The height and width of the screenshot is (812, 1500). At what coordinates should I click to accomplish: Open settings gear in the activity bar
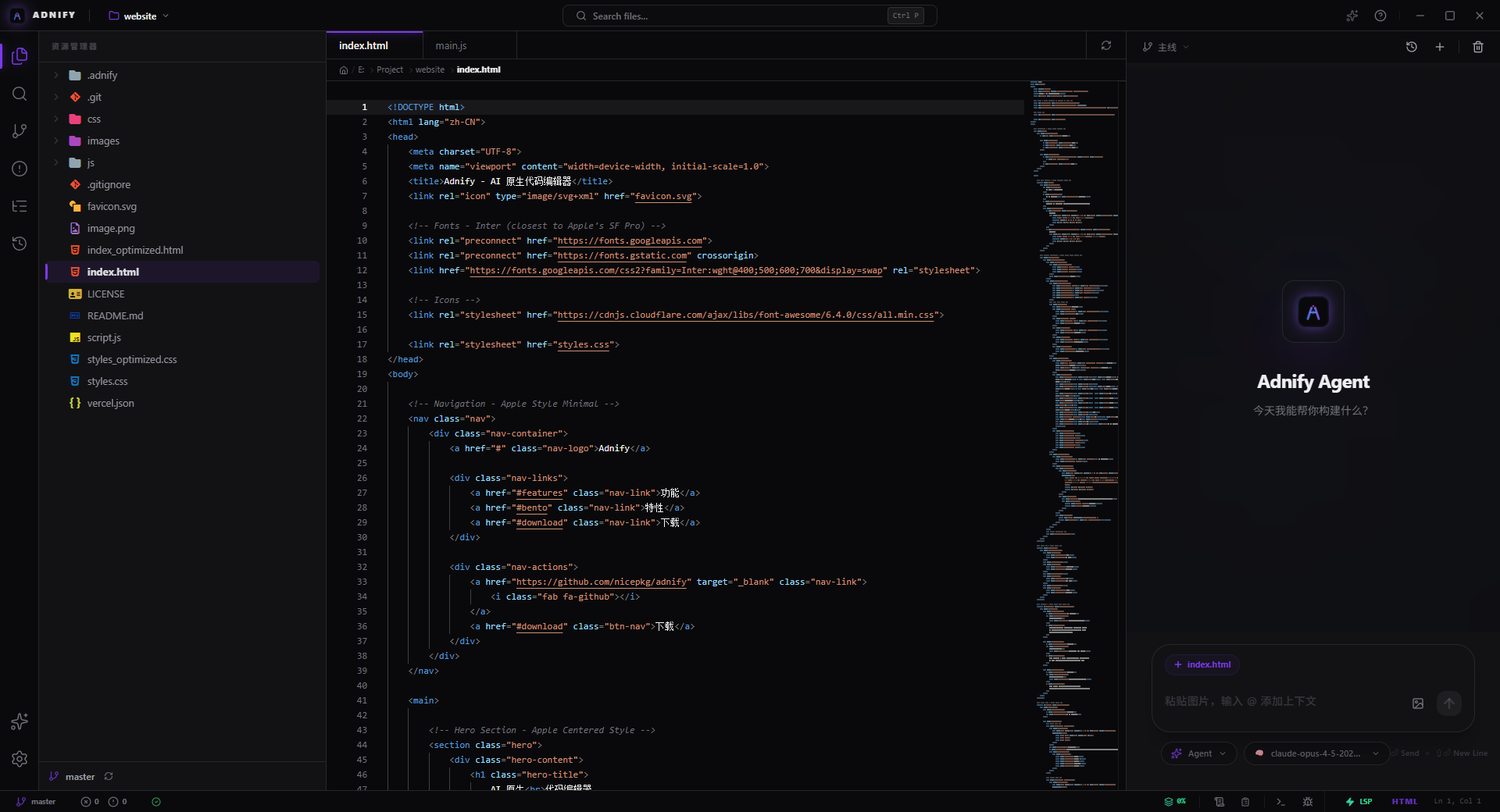coord(20,759)
